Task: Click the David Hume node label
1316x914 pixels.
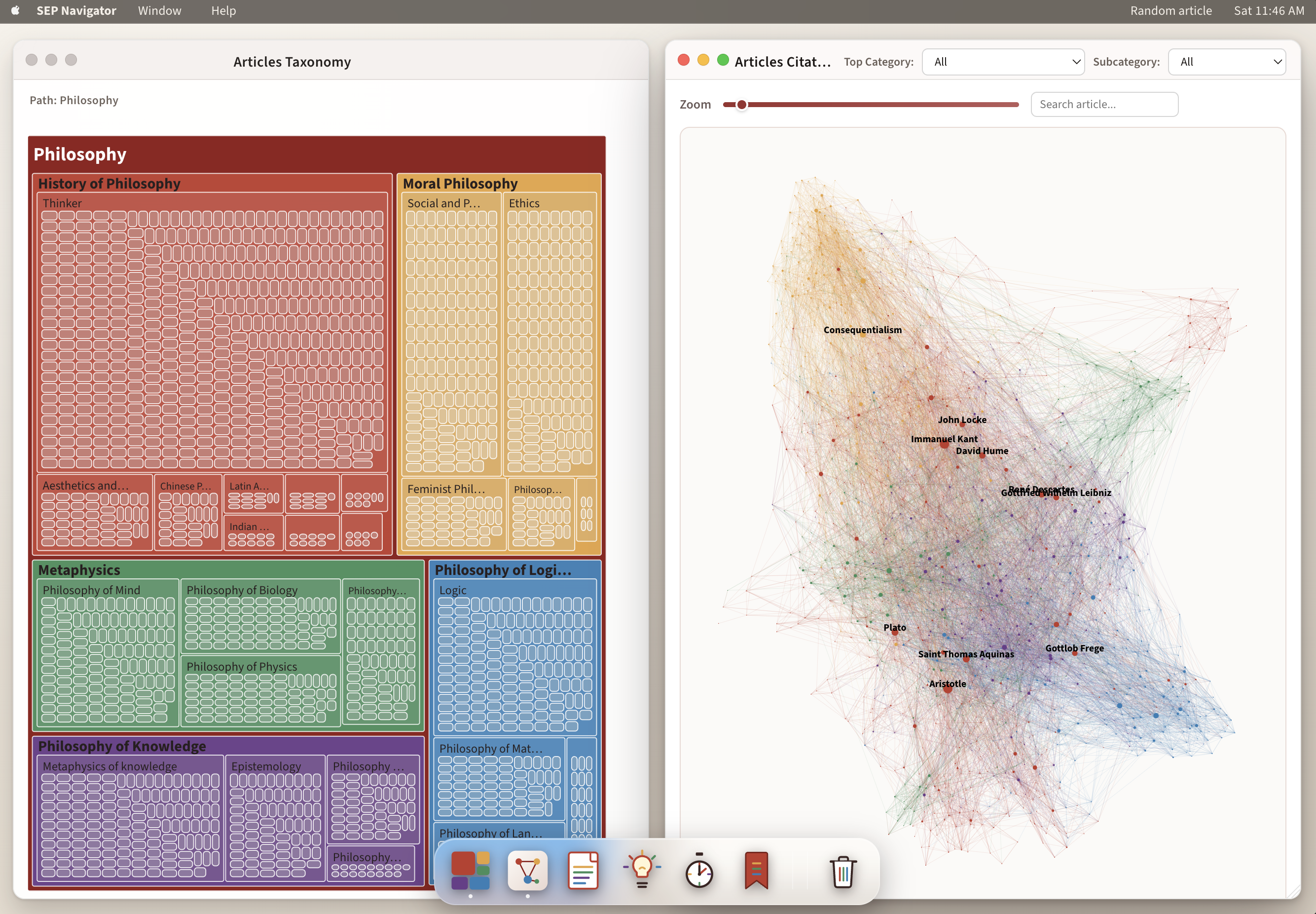Action: click(982, 451)
